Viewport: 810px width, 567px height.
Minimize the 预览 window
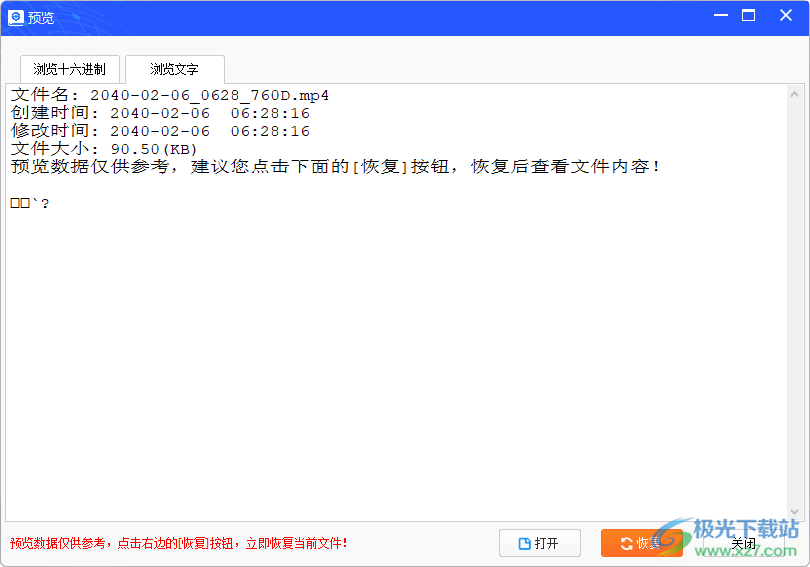[x=721, y=15]
